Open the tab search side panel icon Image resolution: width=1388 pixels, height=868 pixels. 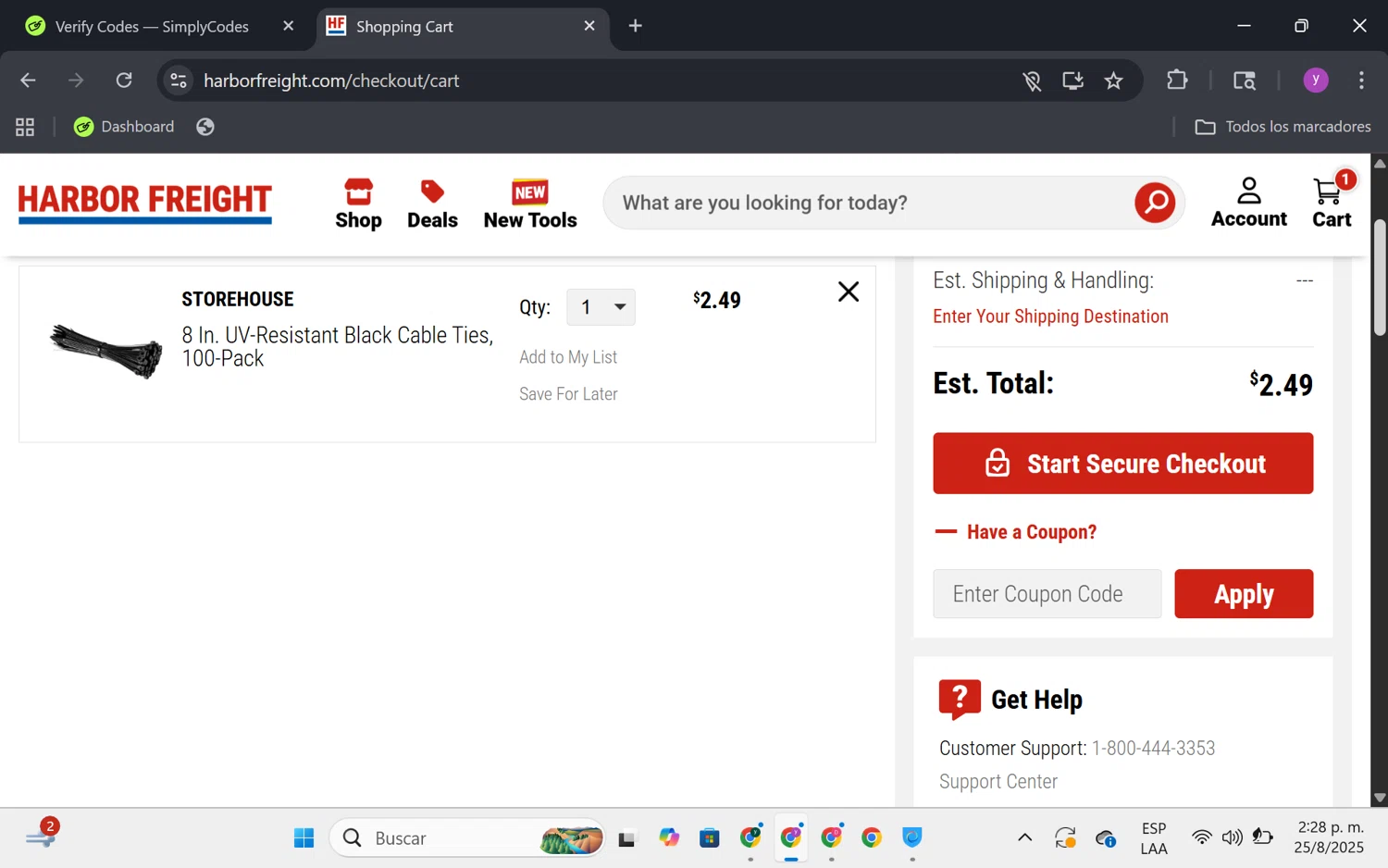[x=1245, y=81]
